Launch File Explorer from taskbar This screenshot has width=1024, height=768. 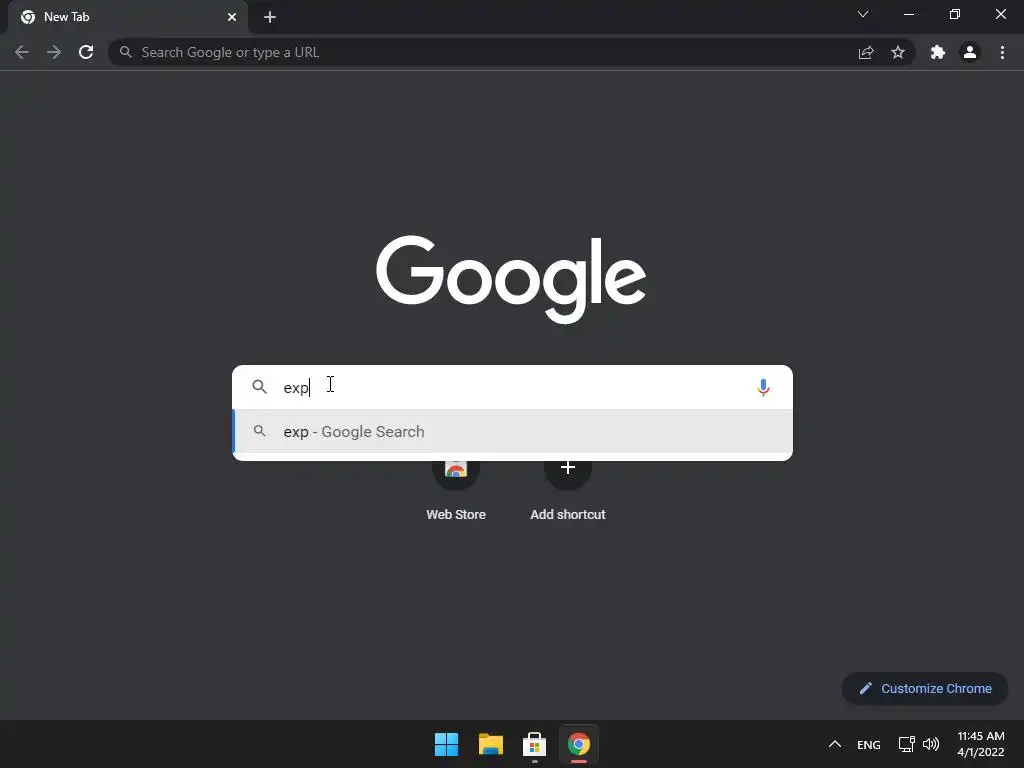pos(490,744)
